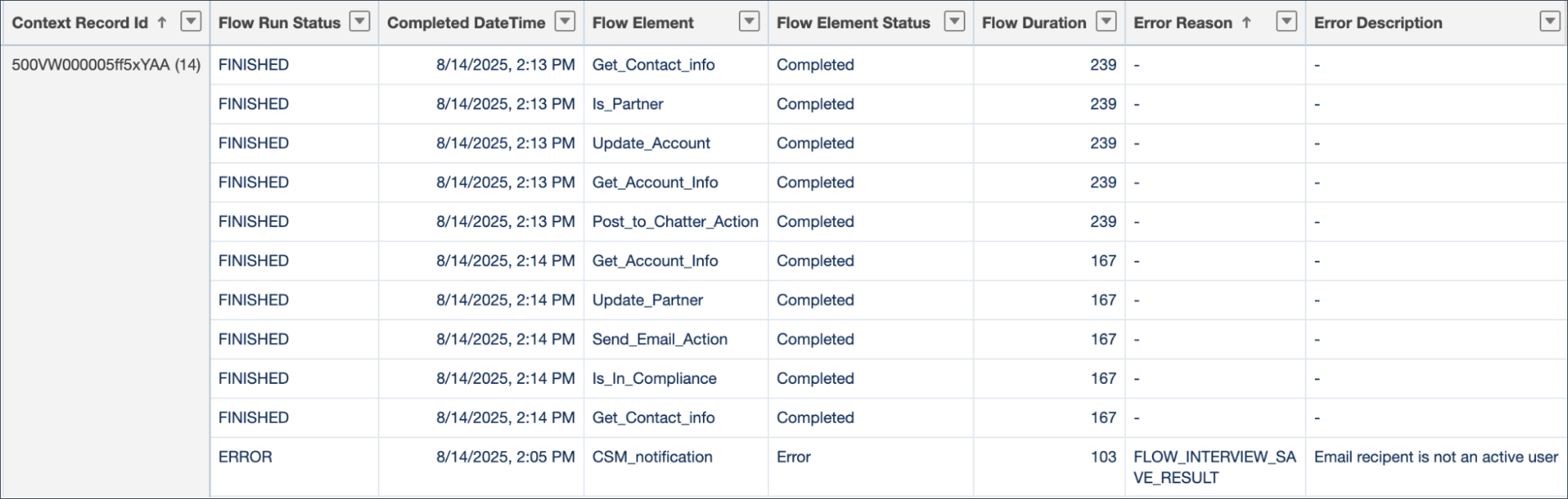The image size is (1568, 499).
Task: Toggle sort arrow on Error Reason header
Action: tap(1247, 23)
